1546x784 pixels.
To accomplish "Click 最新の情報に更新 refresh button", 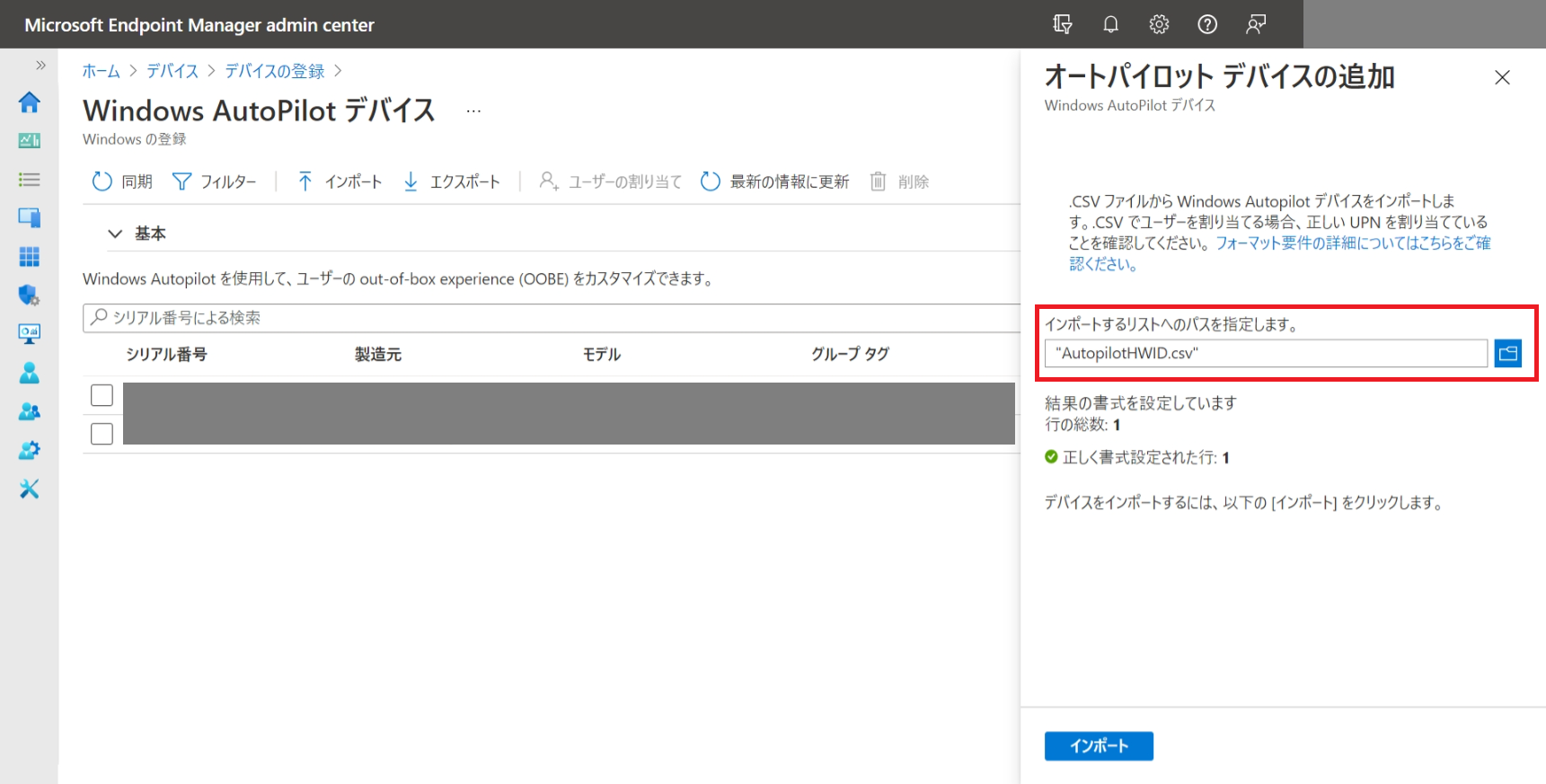I will [774, 181].
